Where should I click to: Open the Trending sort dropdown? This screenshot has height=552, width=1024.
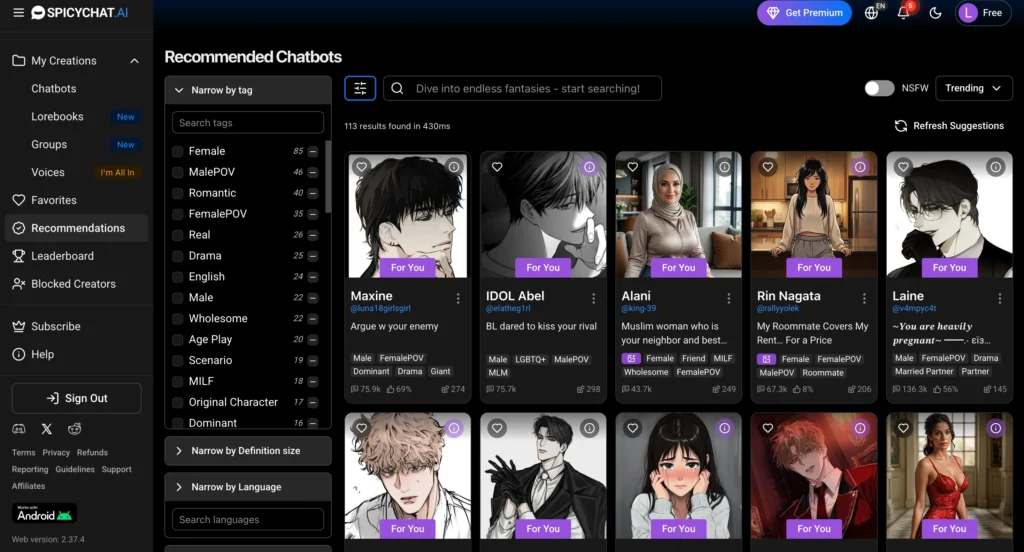point(974,88)
